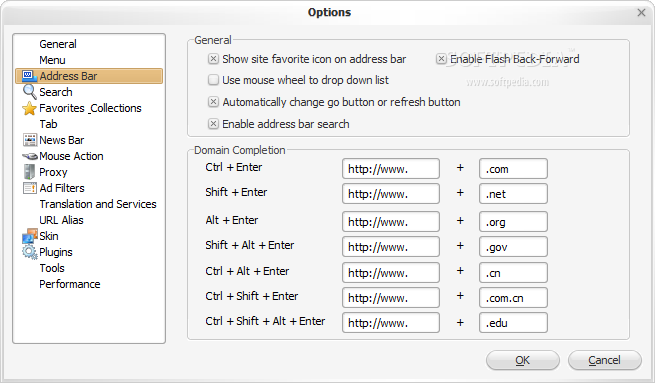Viewport: 655px width, 383px height.
Task: Disable Show site favorite icon checkbox
Action: point(213,59)
